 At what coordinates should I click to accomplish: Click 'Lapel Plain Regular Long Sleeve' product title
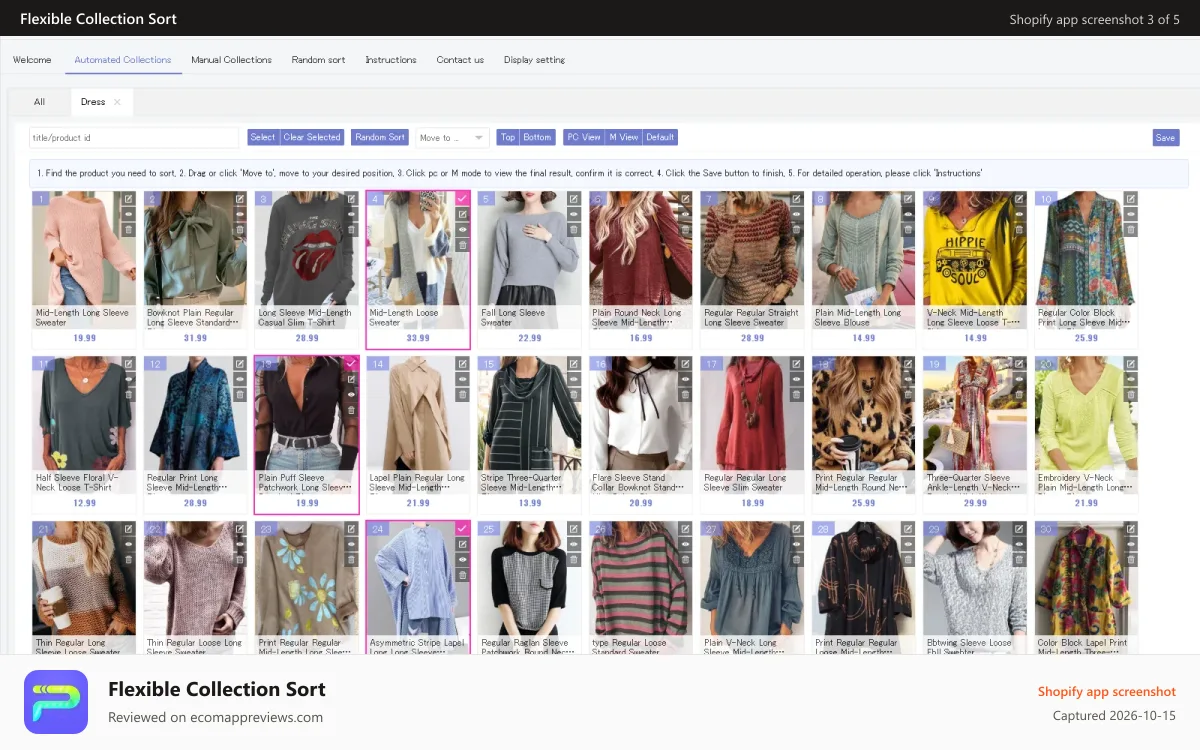point(418,482)
